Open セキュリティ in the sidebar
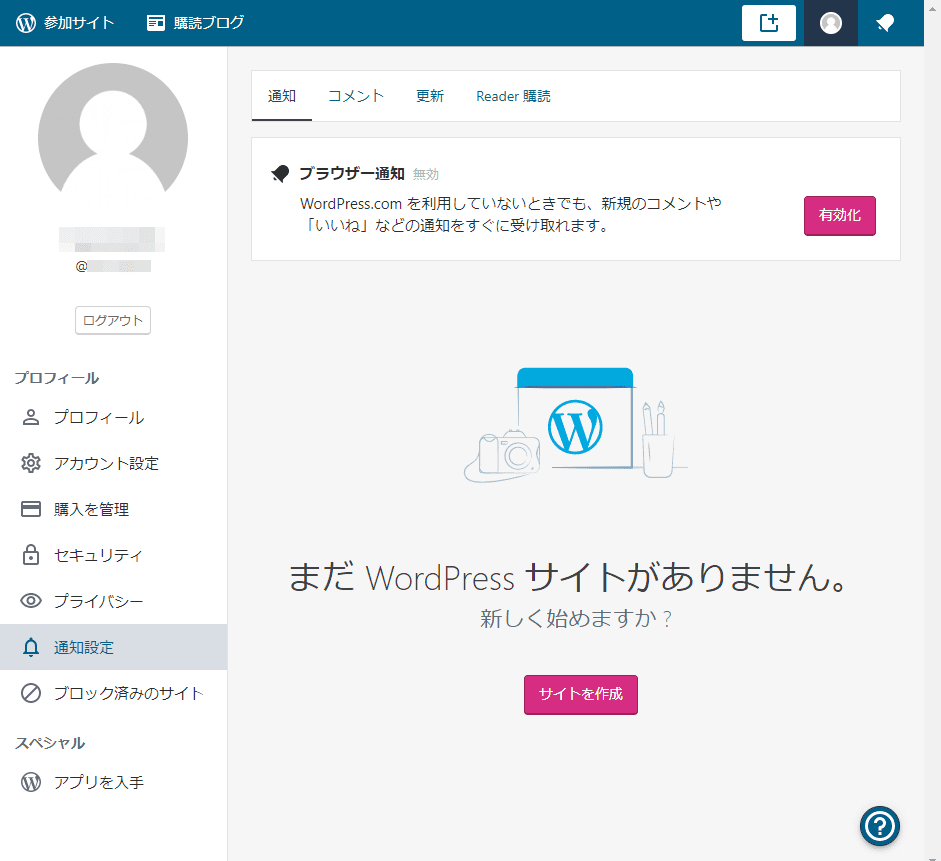Screen dimensions: 941x861 click(113, 555)
